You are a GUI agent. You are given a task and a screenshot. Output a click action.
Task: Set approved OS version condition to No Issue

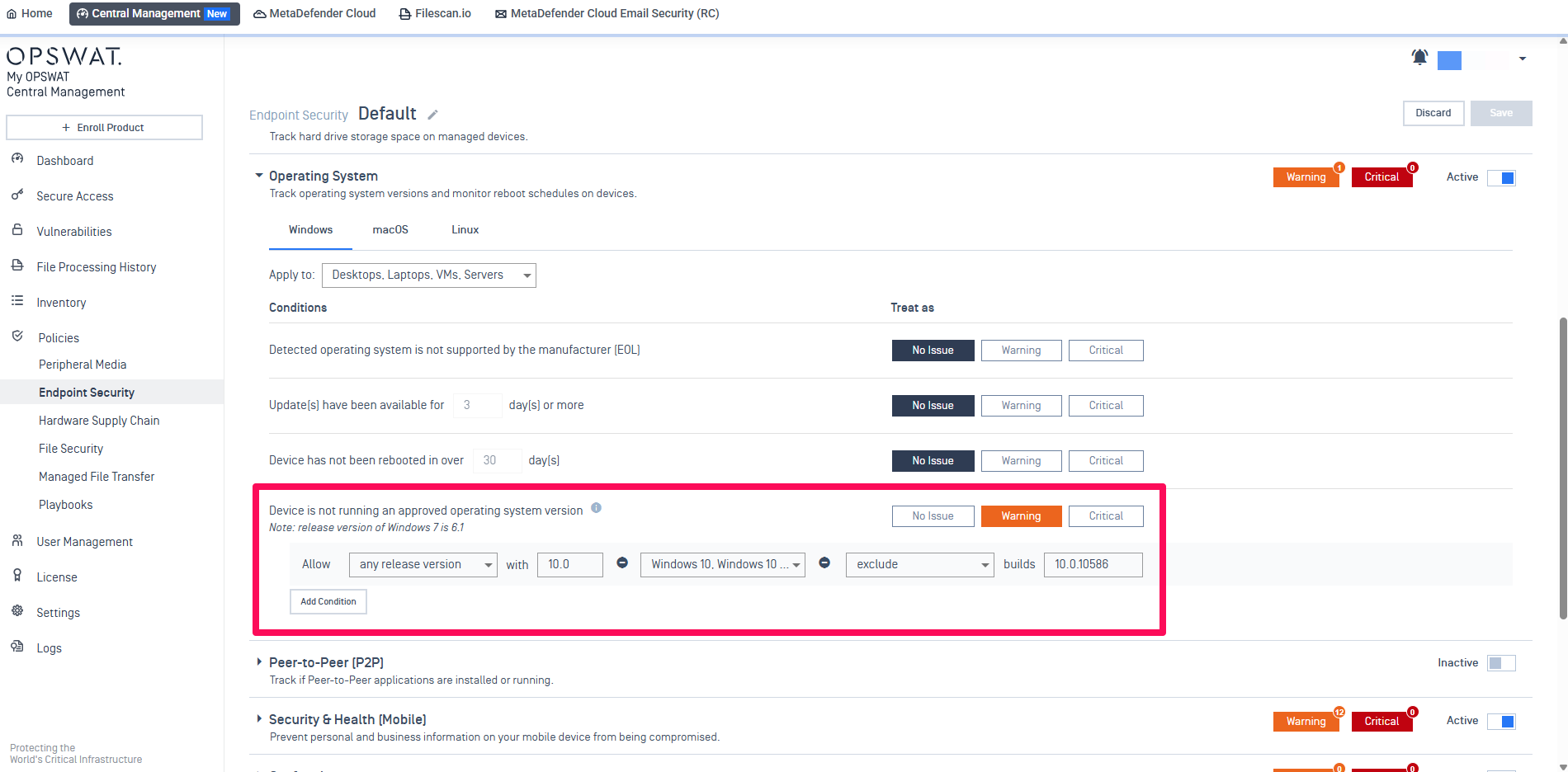(x=933, y=516)
